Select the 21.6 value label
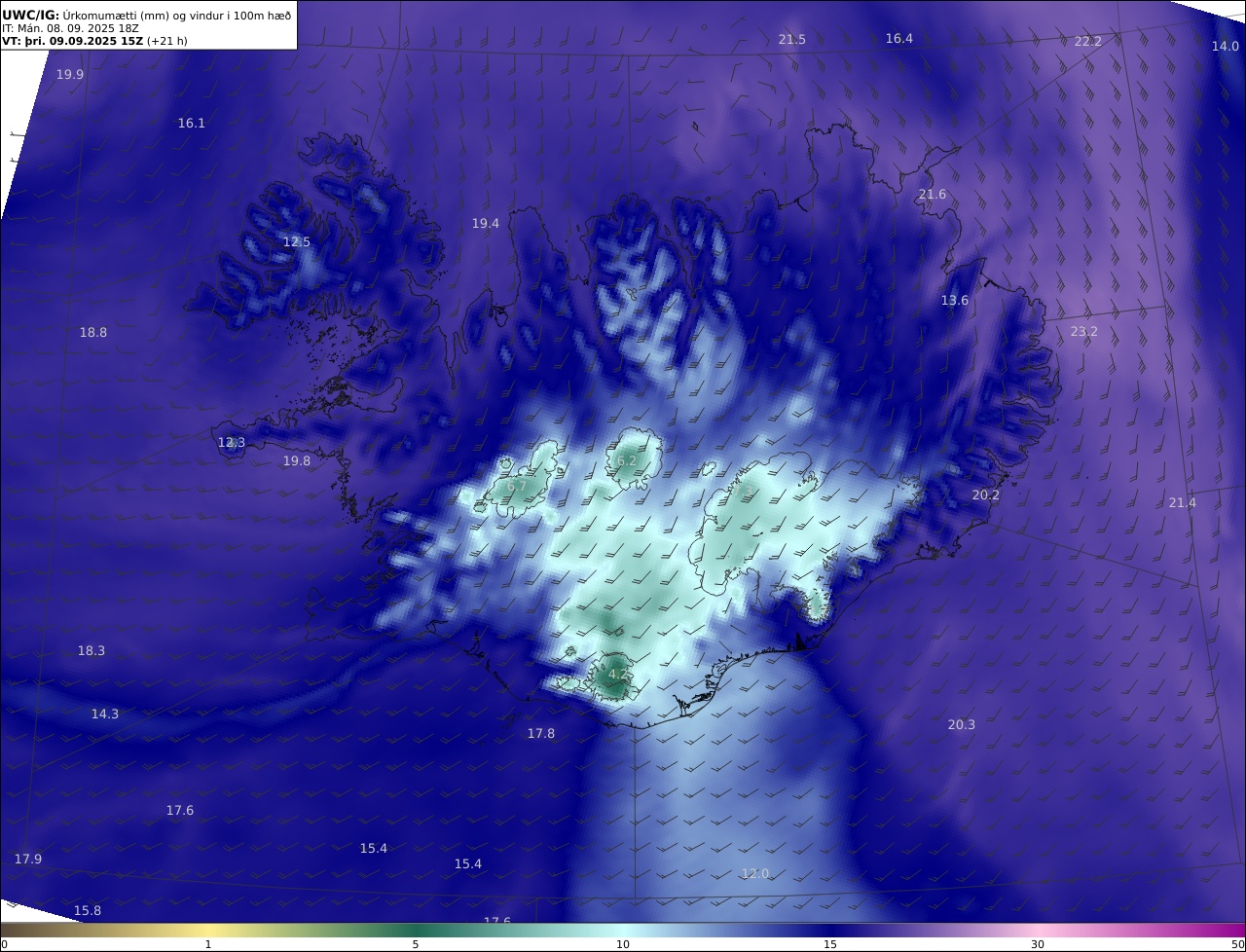The image size is (1246, 952). (x=933, y=196)
